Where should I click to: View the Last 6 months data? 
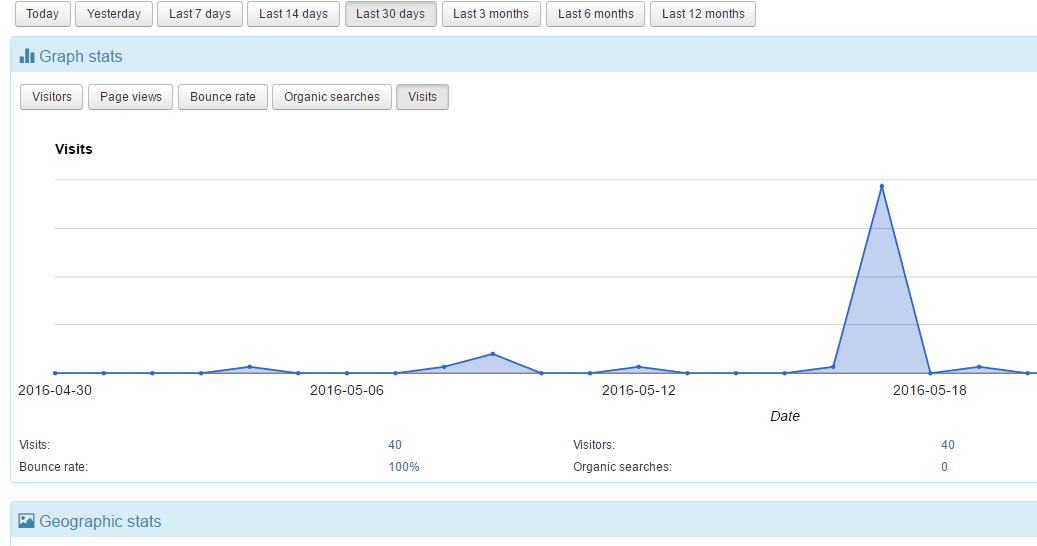coord(595,14)
